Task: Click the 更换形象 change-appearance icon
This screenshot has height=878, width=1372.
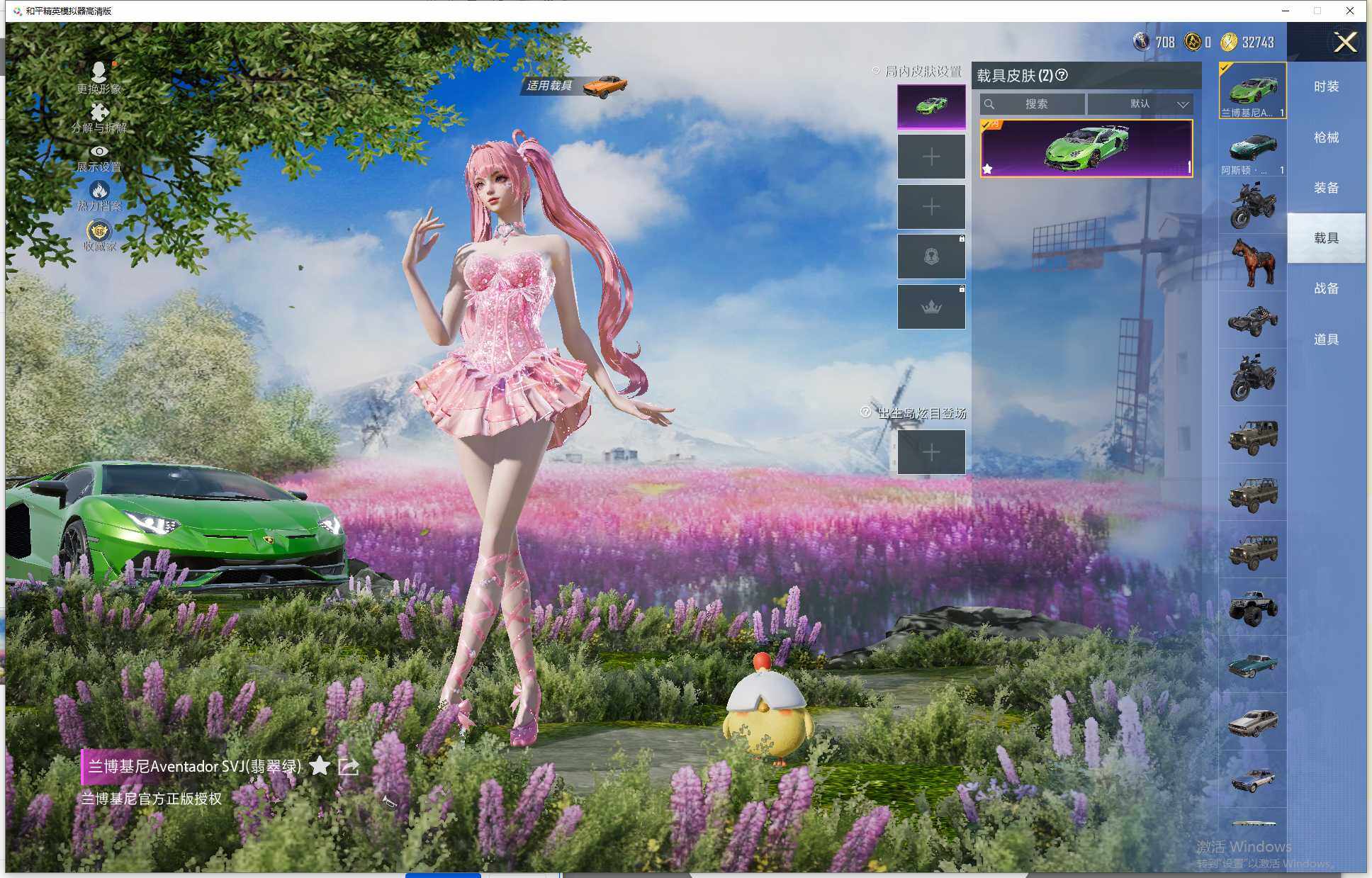Action: [x=99, y=72]
